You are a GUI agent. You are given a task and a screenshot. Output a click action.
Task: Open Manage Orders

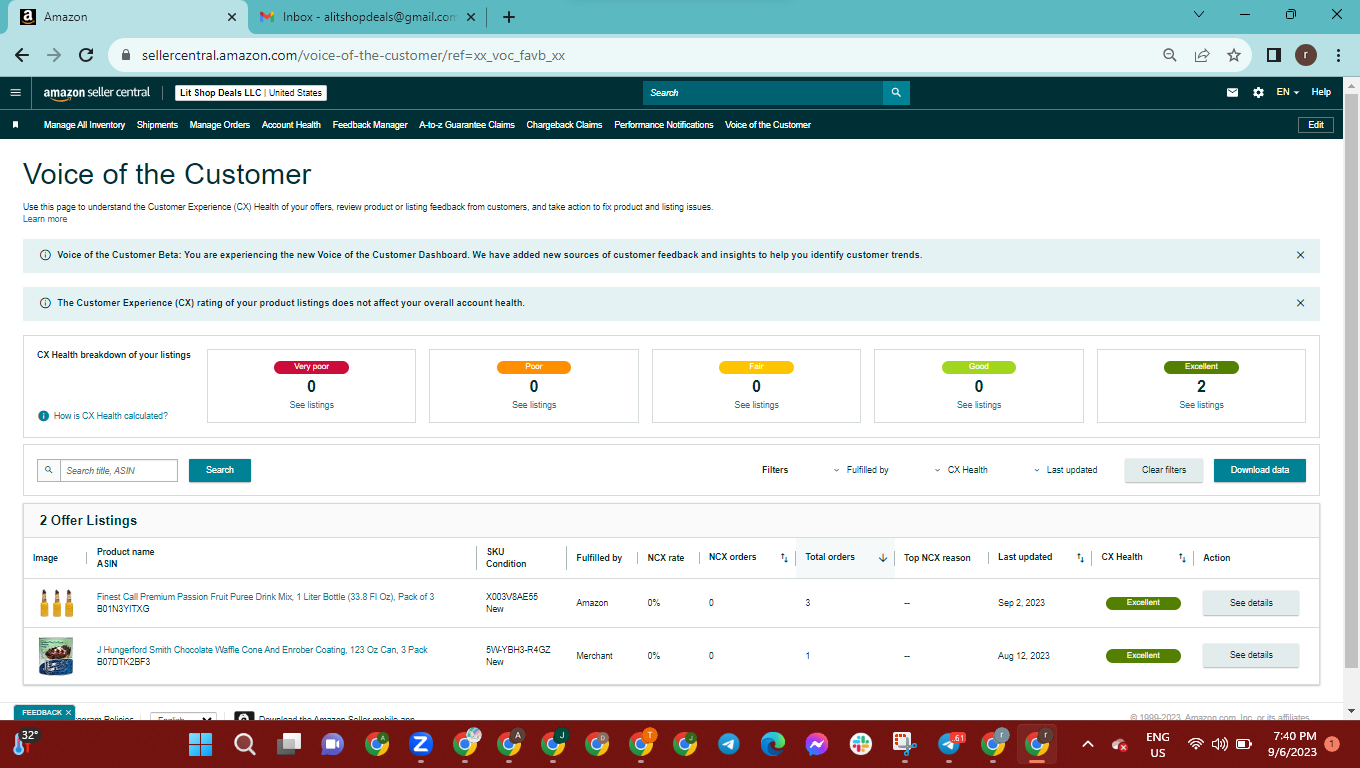coord(220,125)
